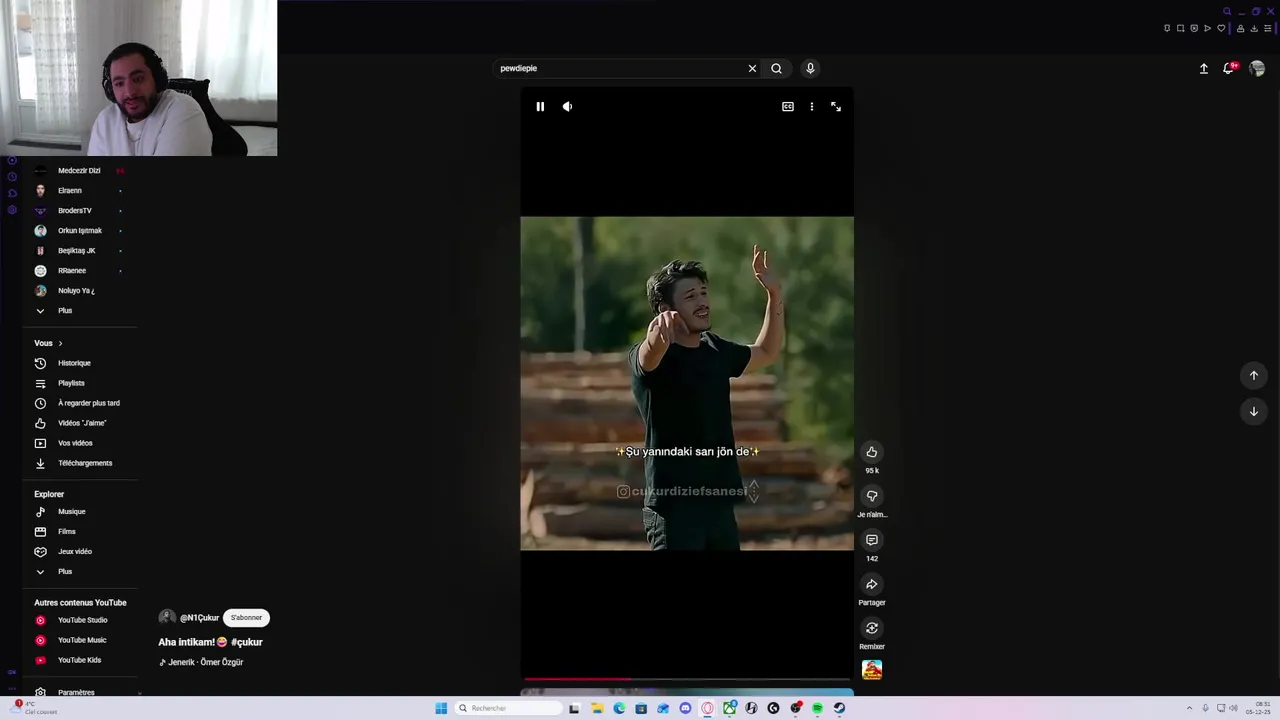Open the account avatar menu
This screenshot has width=1280, height=720.
pyautogui.click(x=1257, y=68)
